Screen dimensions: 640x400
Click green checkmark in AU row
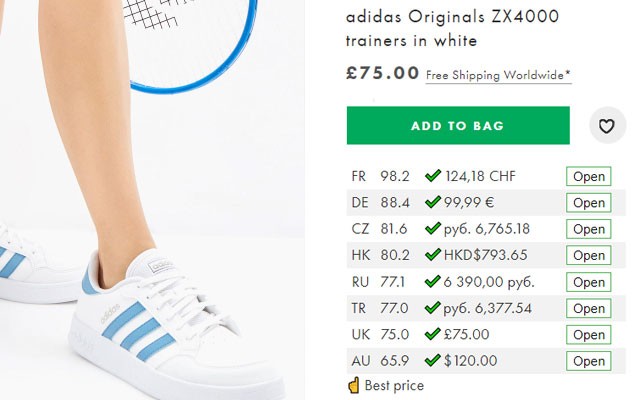(x=433, y=360)
